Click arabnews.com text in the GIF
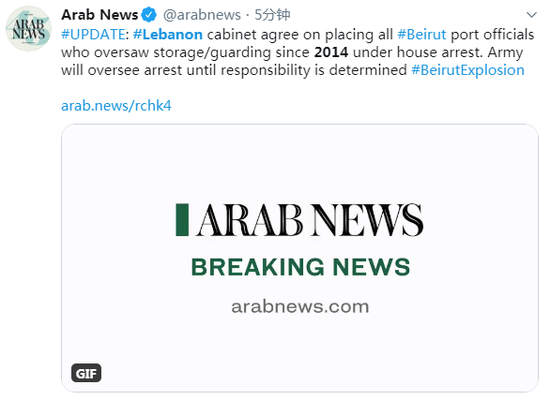Viewport: 550px width, 400px height. [300, 307]
